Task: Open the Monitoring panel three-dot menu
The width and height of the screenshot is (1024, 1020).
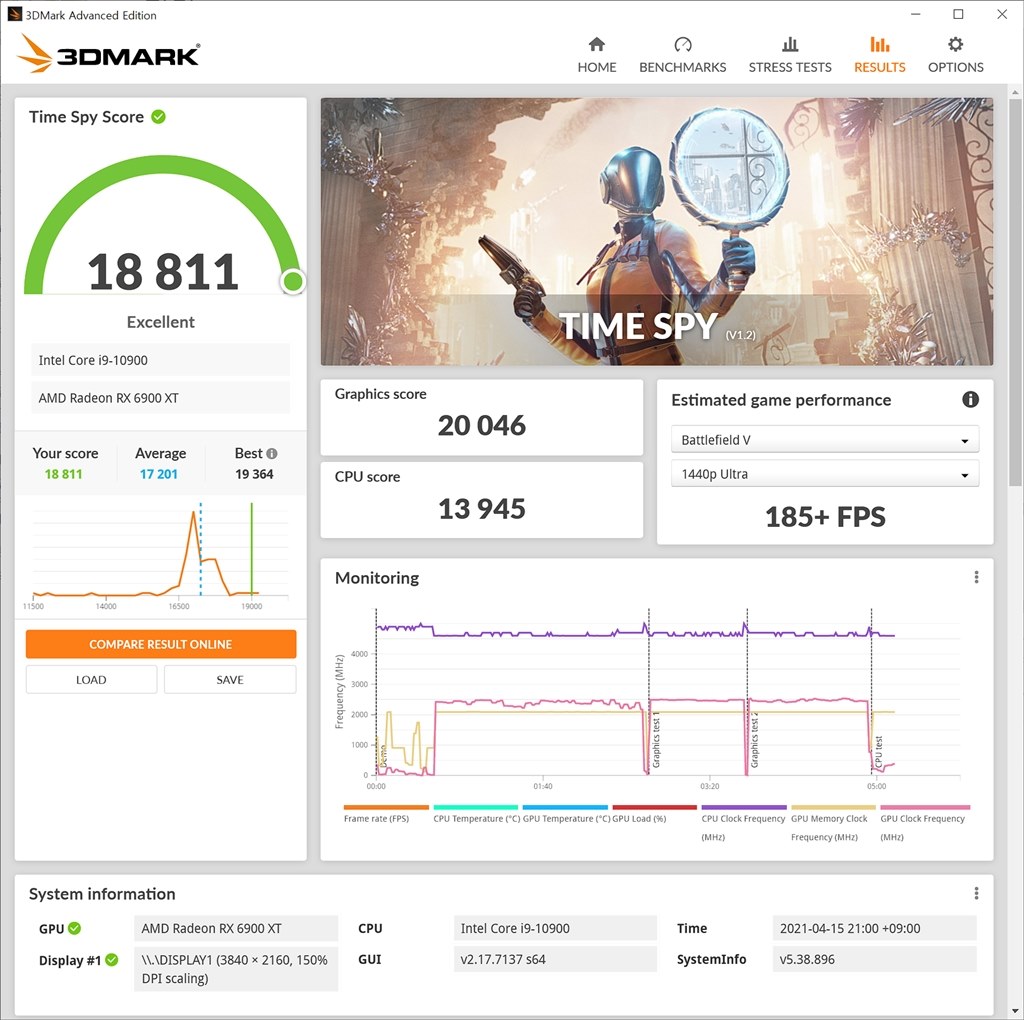Action: pyautogui.click(x=976, y=577)
